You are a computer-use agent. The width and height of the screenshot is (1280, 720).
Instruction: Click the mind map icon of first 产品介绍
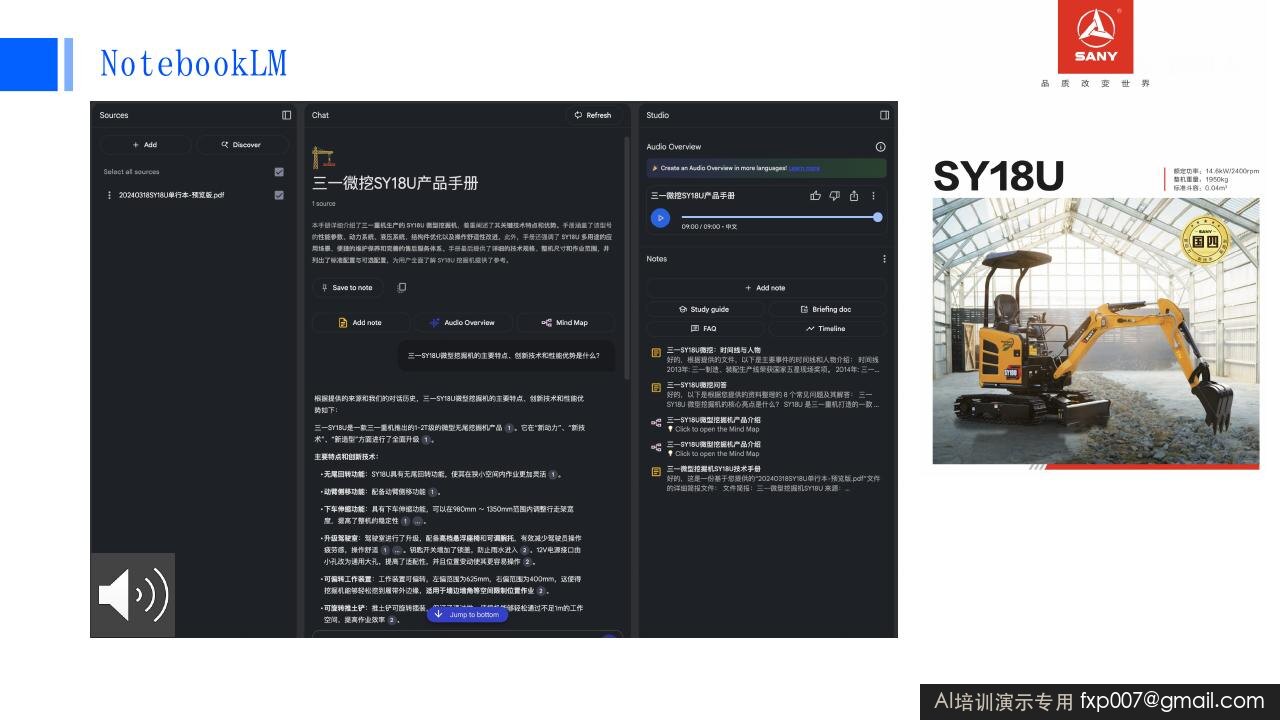tap(656, 422)
